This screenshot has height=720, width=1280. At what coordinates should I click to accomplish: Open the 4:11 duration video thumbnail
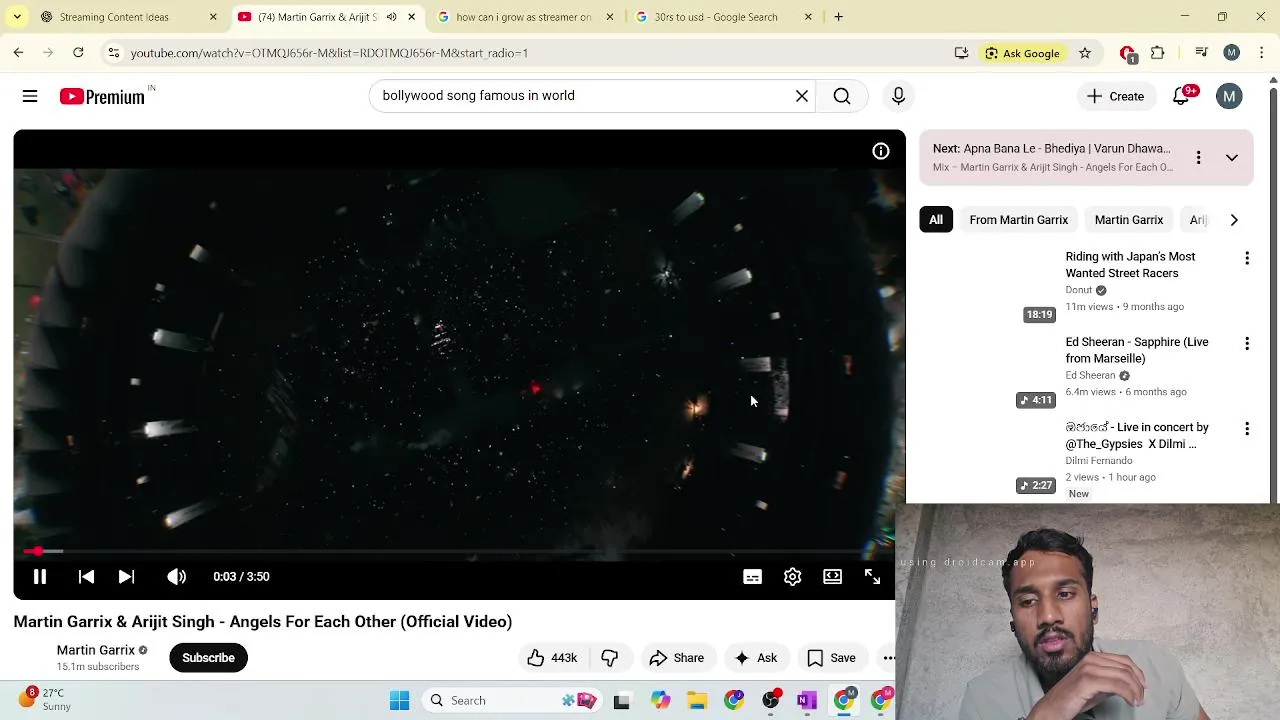988,372
